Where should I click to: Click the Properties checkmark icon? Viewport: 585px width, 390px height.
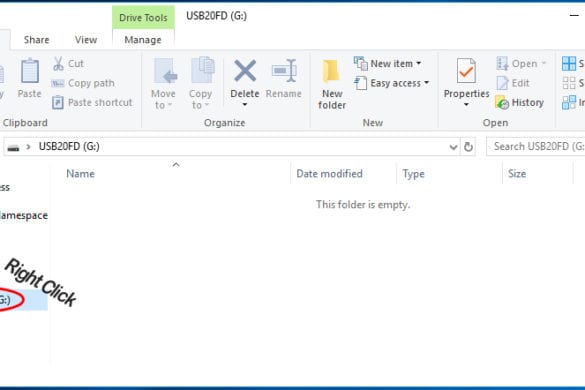(x=466, y=71)
